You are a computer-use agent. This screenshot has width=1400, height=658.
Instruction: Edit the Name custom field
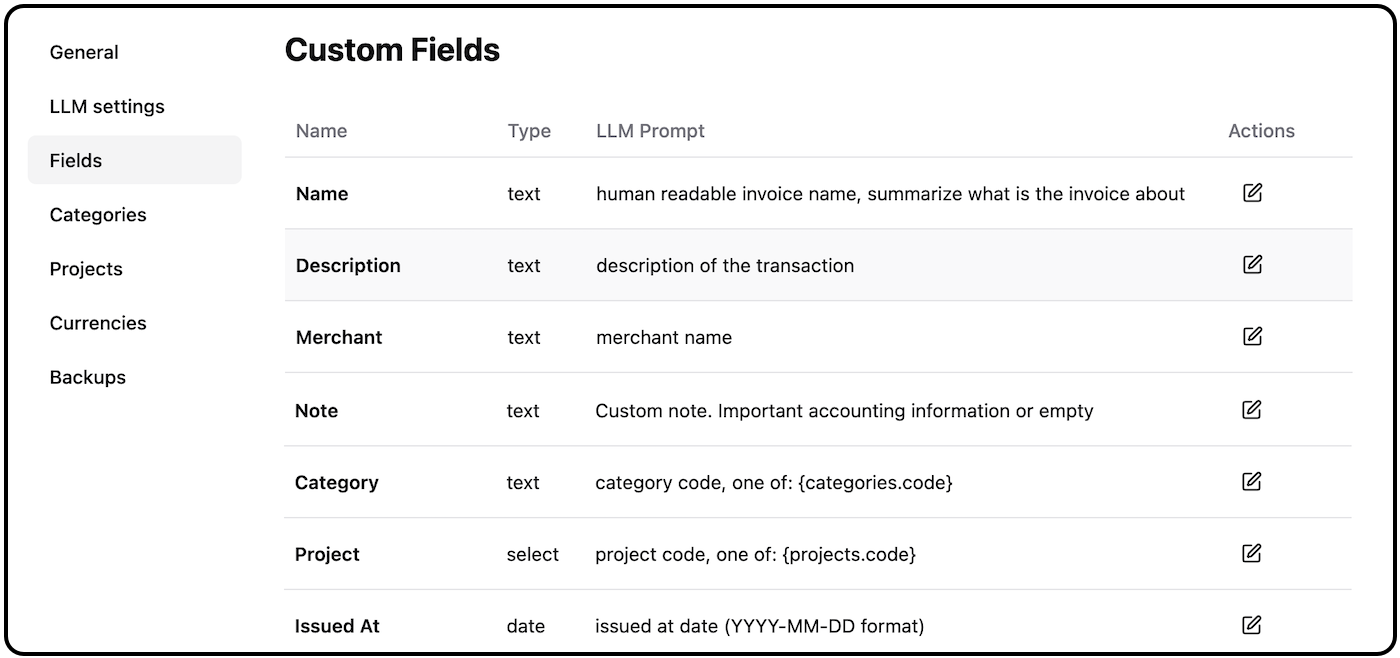tap(1252, 192)
